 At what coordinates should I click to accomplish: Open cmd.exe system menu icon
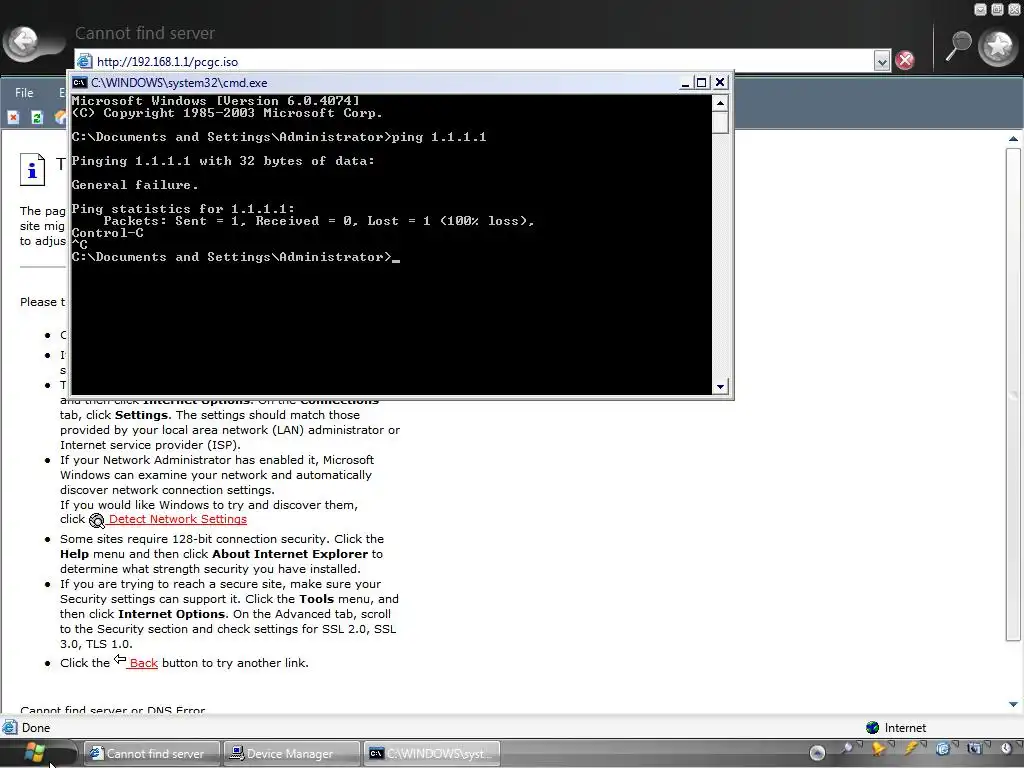[x=80, y=82]
